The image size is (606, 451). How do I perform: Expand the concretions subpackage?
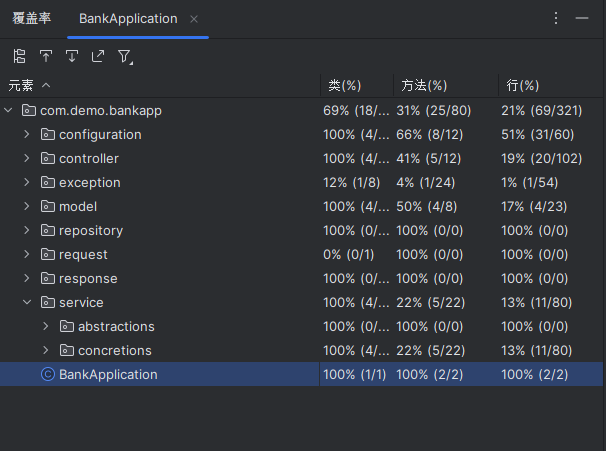pos(46,350)
